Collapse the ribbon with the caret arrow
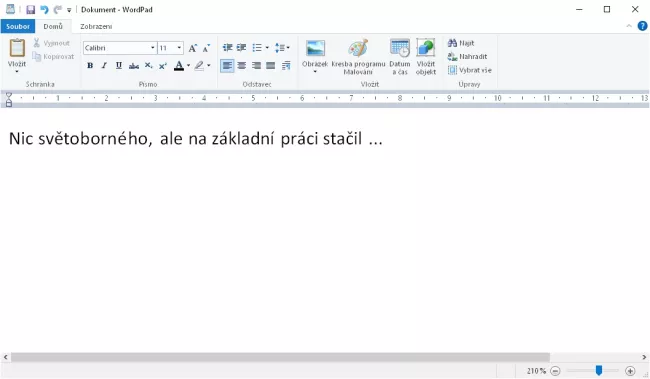The height and width of the screenshot is (379, 650). pos(629,26)
